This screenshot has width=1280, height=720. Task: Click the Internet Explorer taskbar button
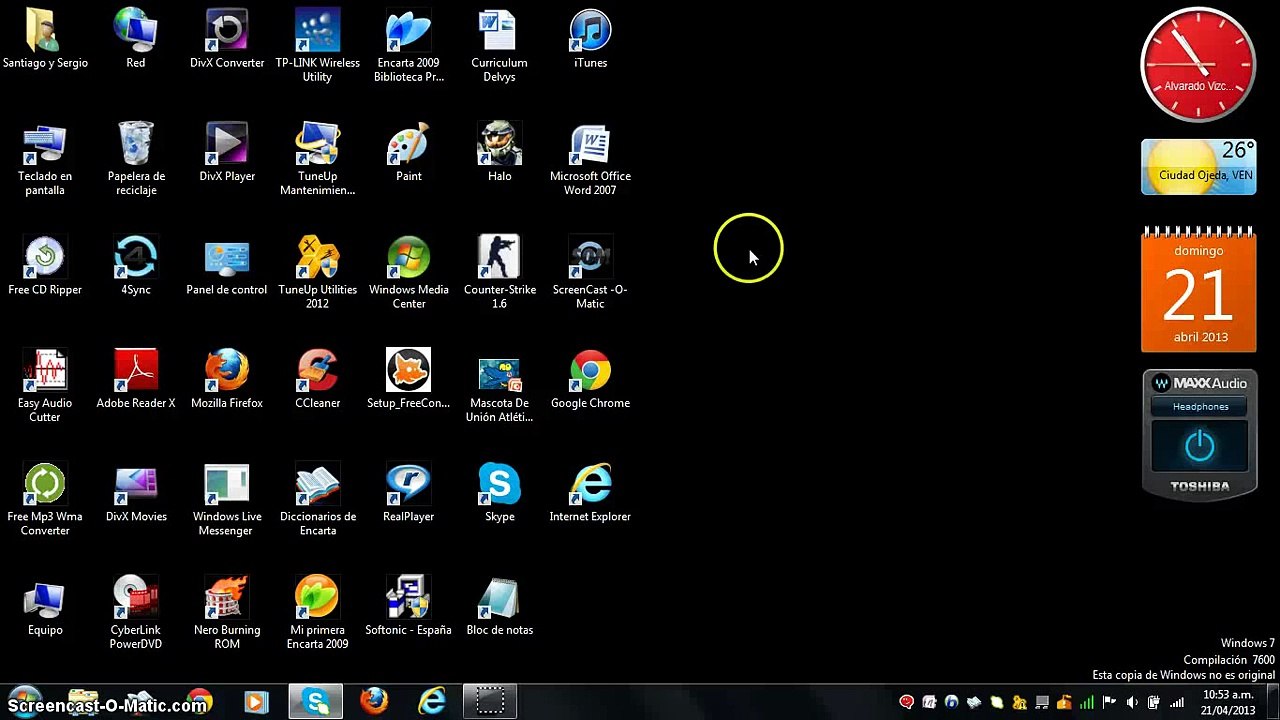point(432,702)
